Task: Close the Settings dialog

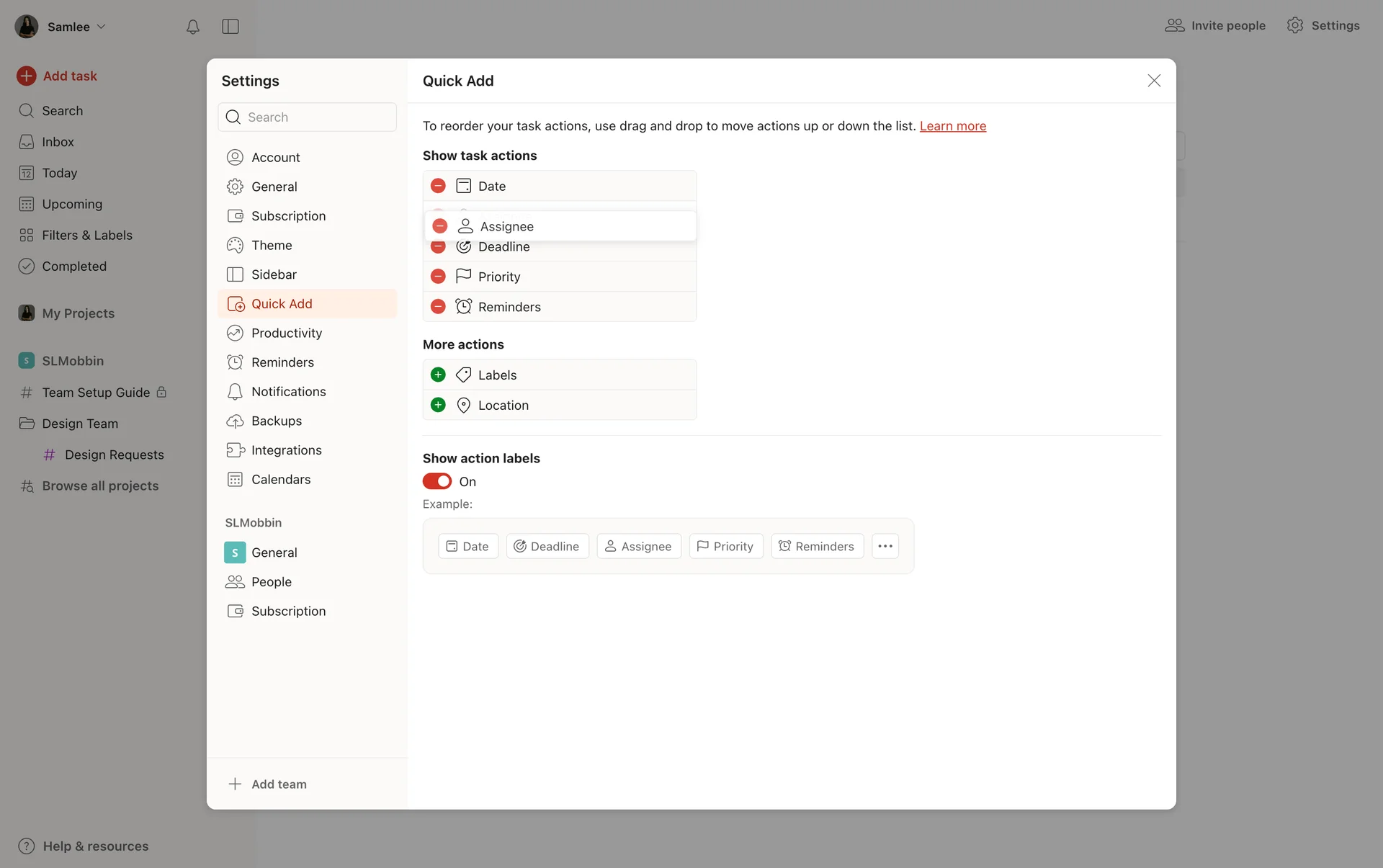Action: click(1154, 81)
